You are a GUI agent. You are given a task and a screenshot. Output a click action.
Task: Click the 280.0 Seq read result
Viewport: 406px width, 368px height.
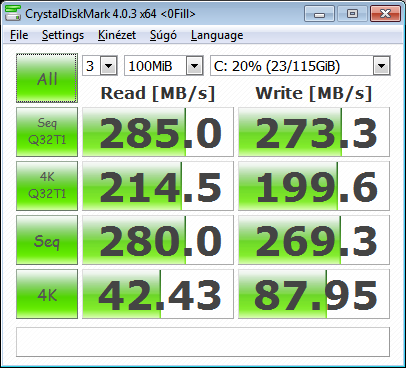158,240
